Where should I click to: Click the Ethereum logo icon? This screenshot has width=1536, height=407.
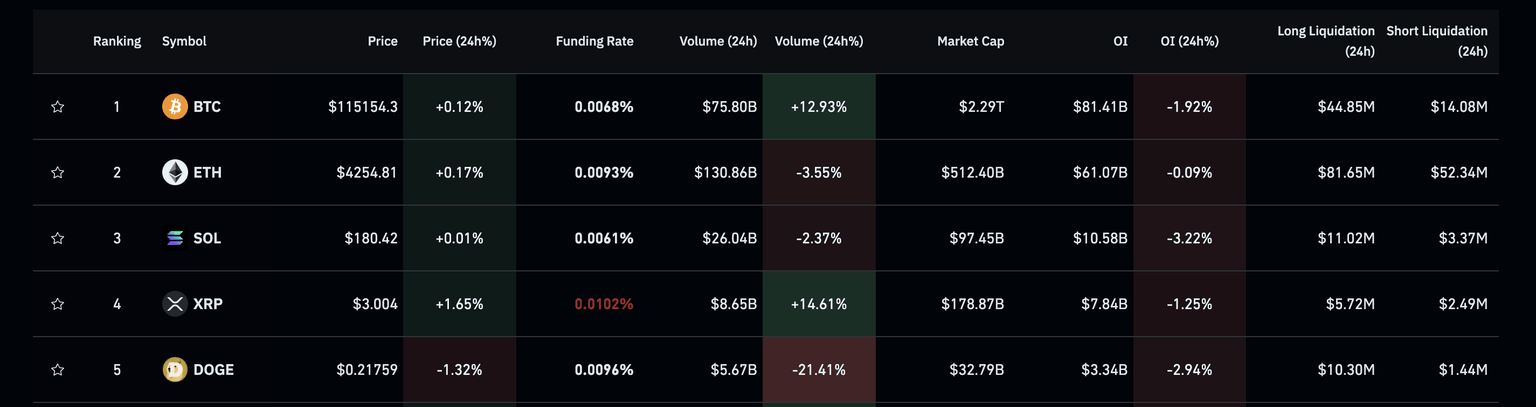[x=175, y=172]
